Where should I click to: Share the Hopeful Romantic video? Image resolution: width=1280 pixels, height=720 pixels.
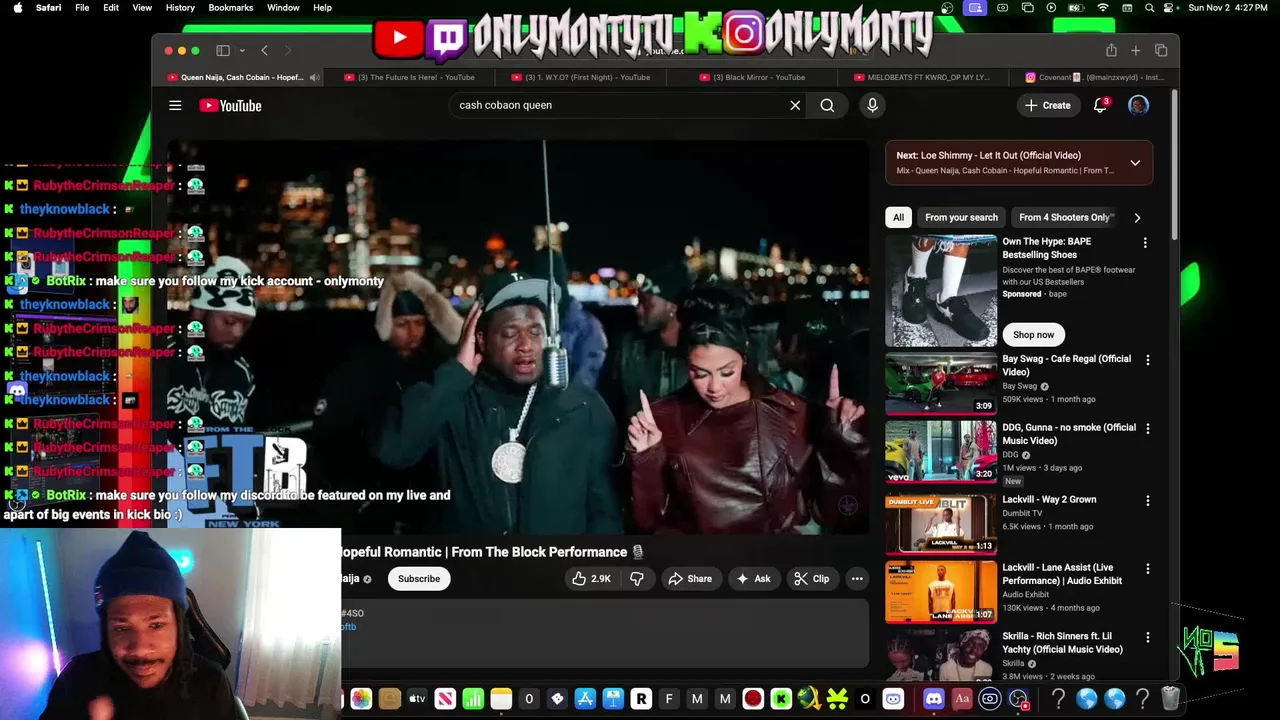(x=690, y=578)
